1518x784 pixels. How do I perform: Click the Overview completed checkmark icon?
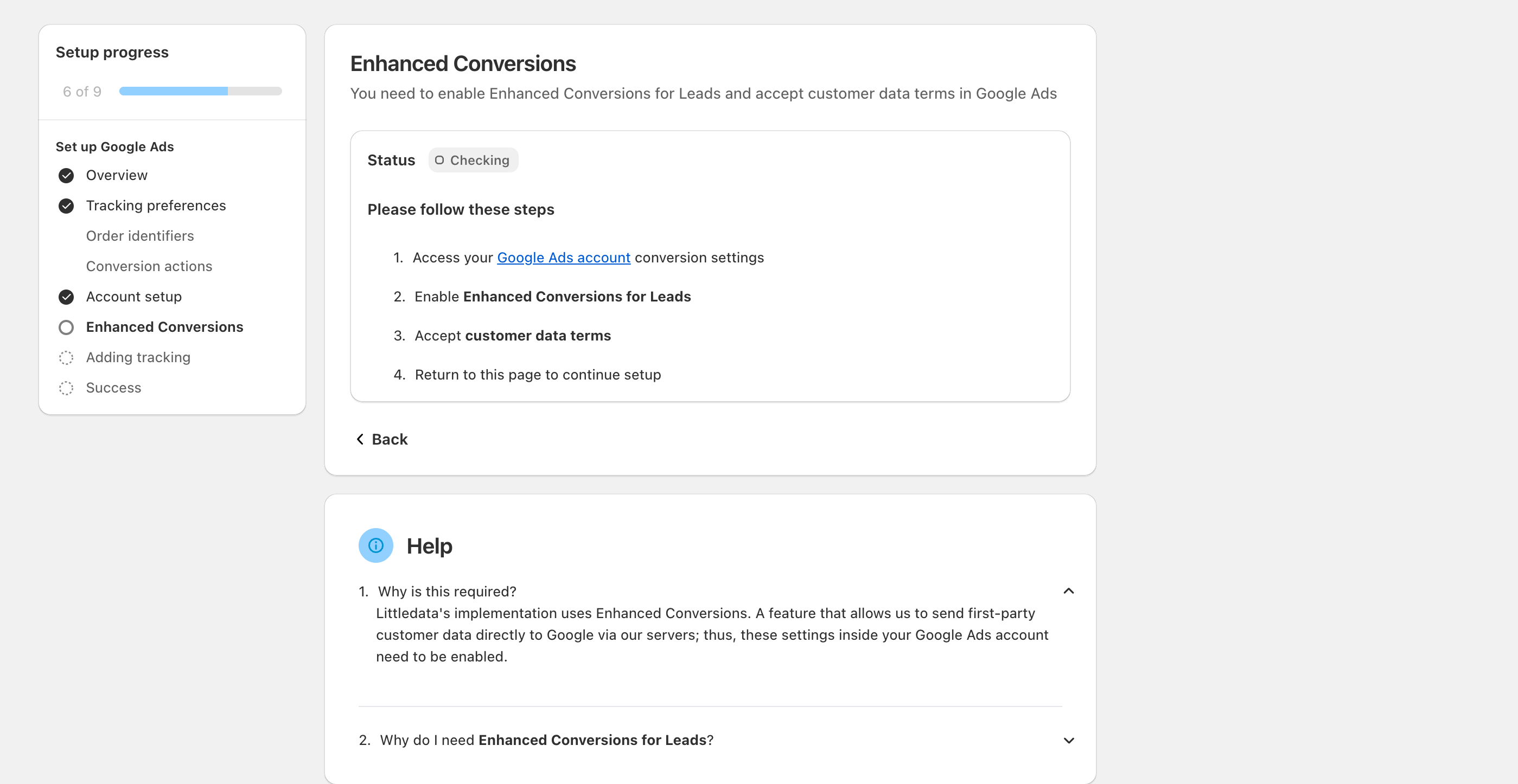click(66, 176)
